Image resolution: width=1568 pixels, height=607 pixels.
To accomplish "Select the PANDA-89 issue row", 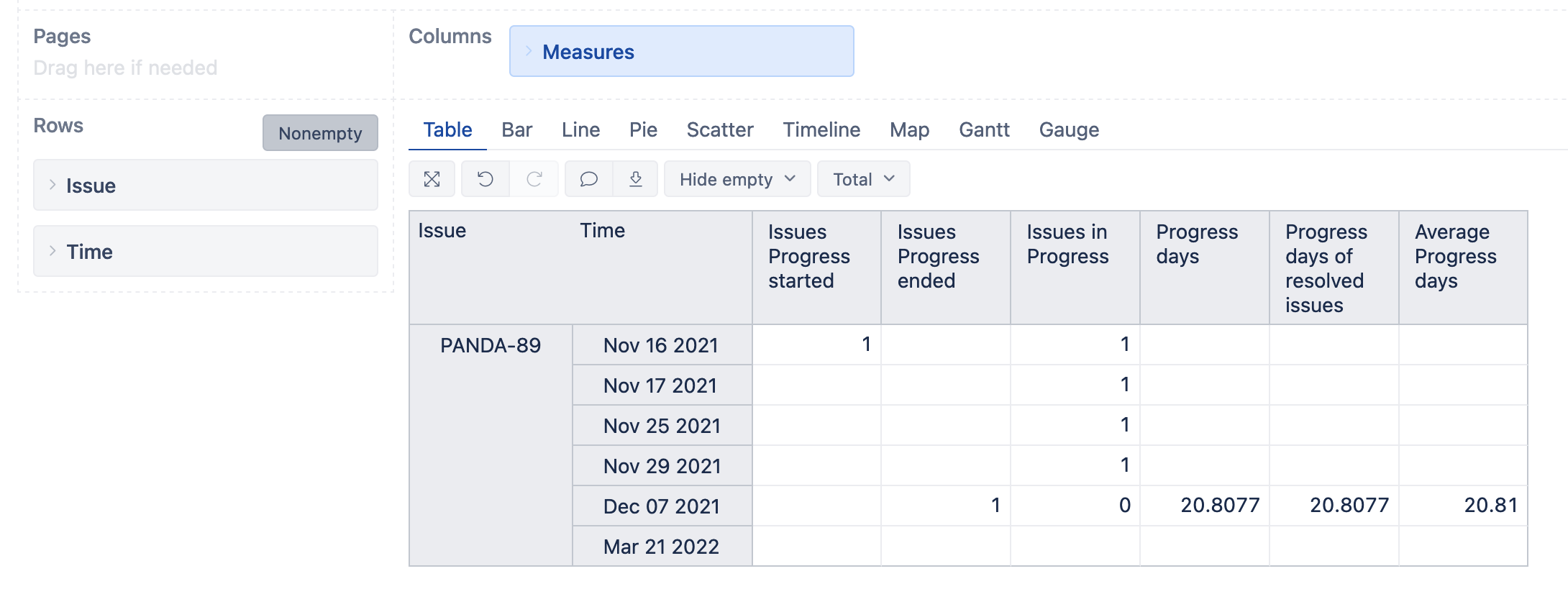I will [491, 345].
